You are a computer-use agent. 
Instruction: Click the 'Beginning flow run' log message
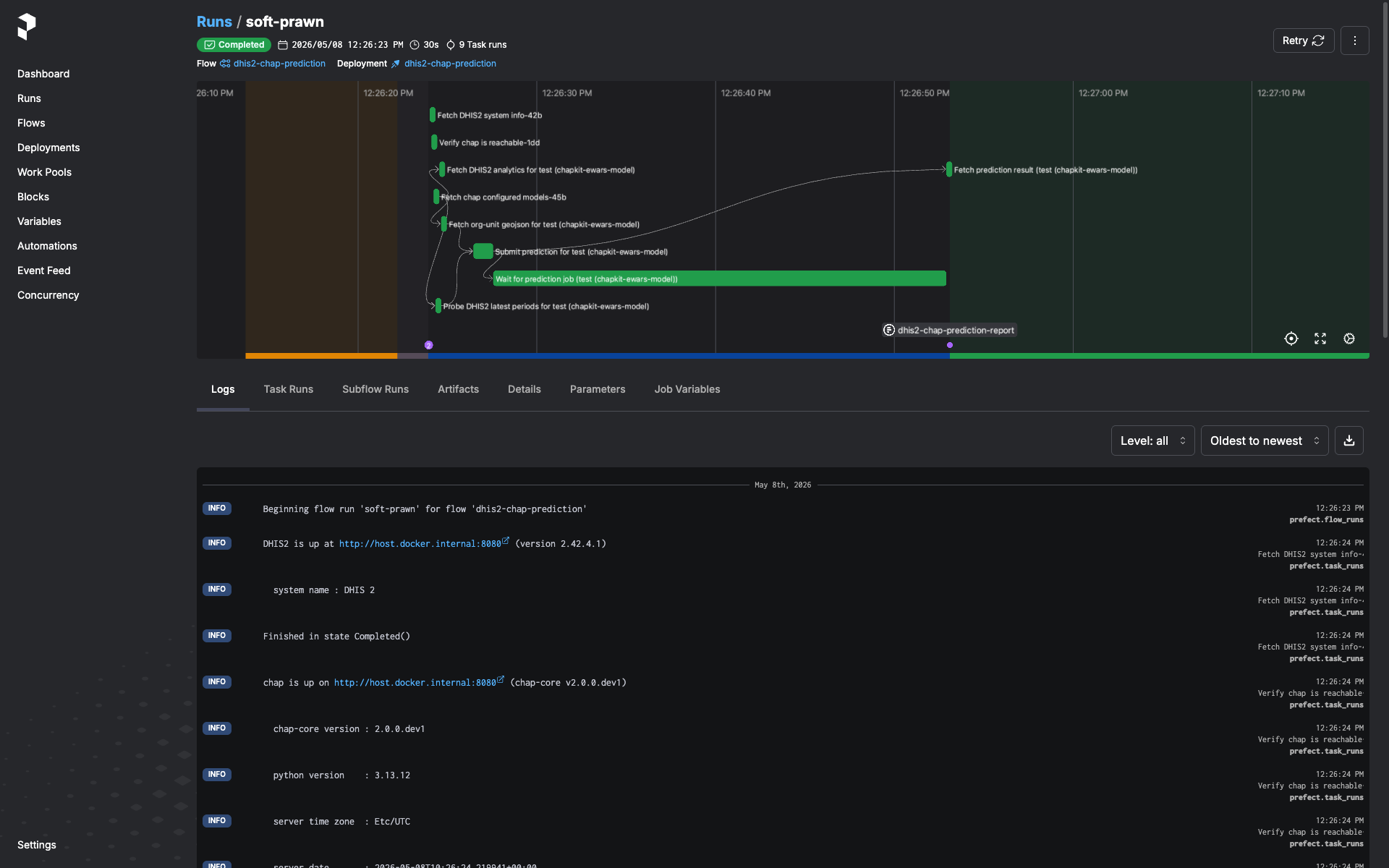425,509
